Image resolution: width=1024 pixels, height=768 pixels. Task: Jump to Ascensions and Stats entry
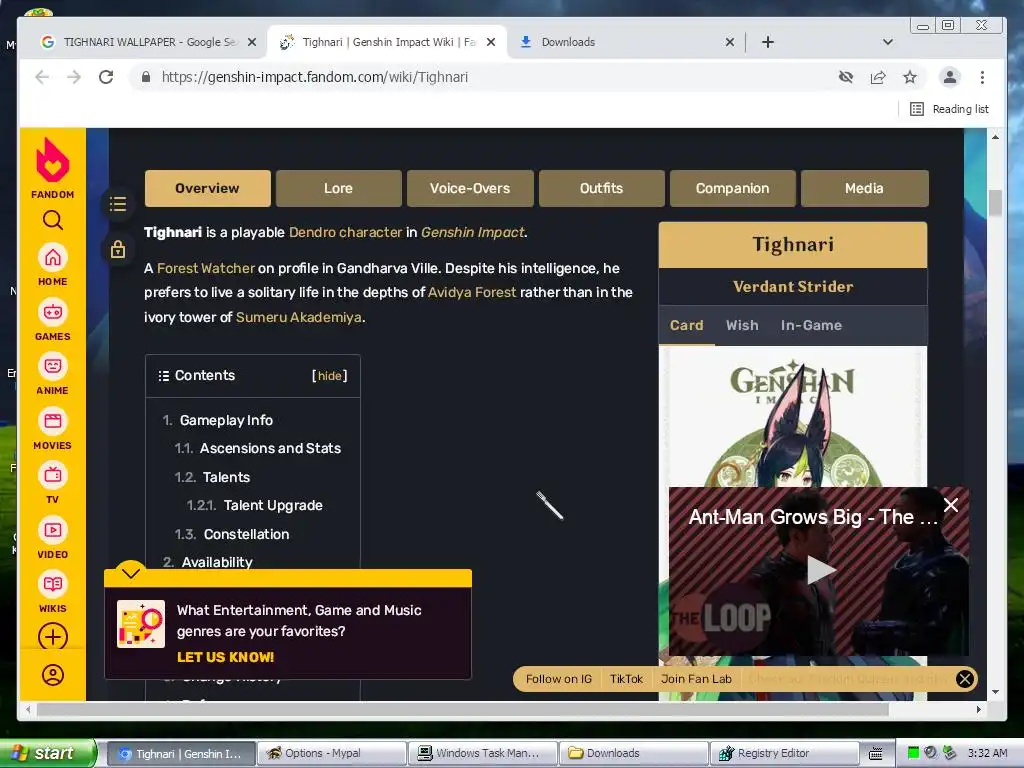coord(270,449)
